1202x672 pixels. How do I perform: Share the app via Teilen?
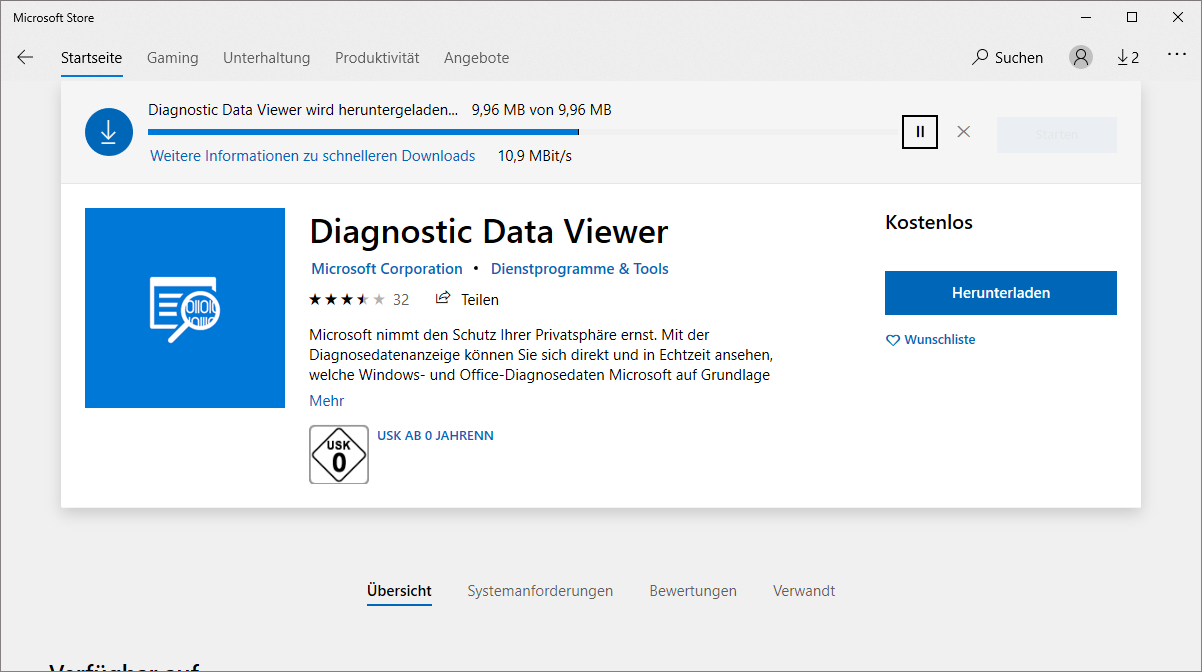[467, 299]
